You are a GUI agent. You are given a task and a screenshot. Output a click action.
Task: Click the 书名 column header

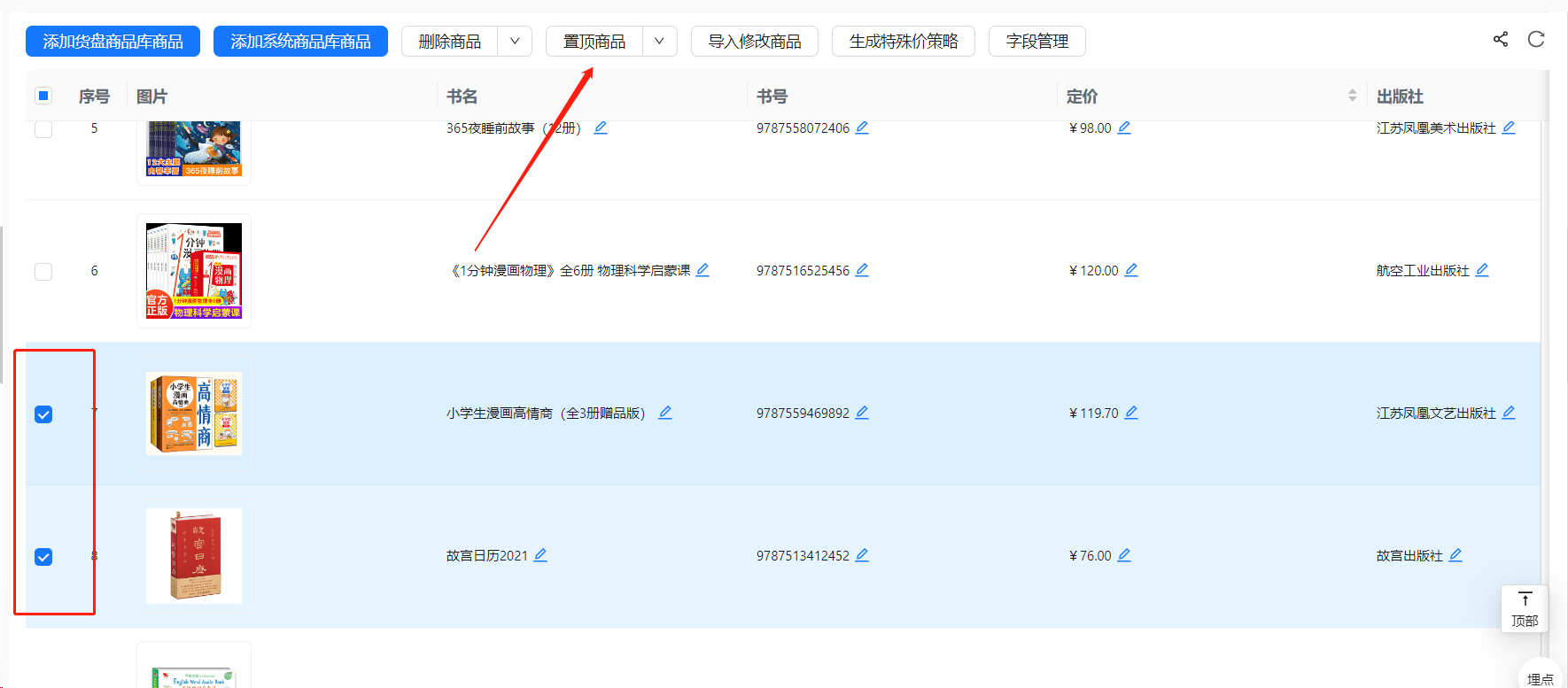tap(462, 96)
